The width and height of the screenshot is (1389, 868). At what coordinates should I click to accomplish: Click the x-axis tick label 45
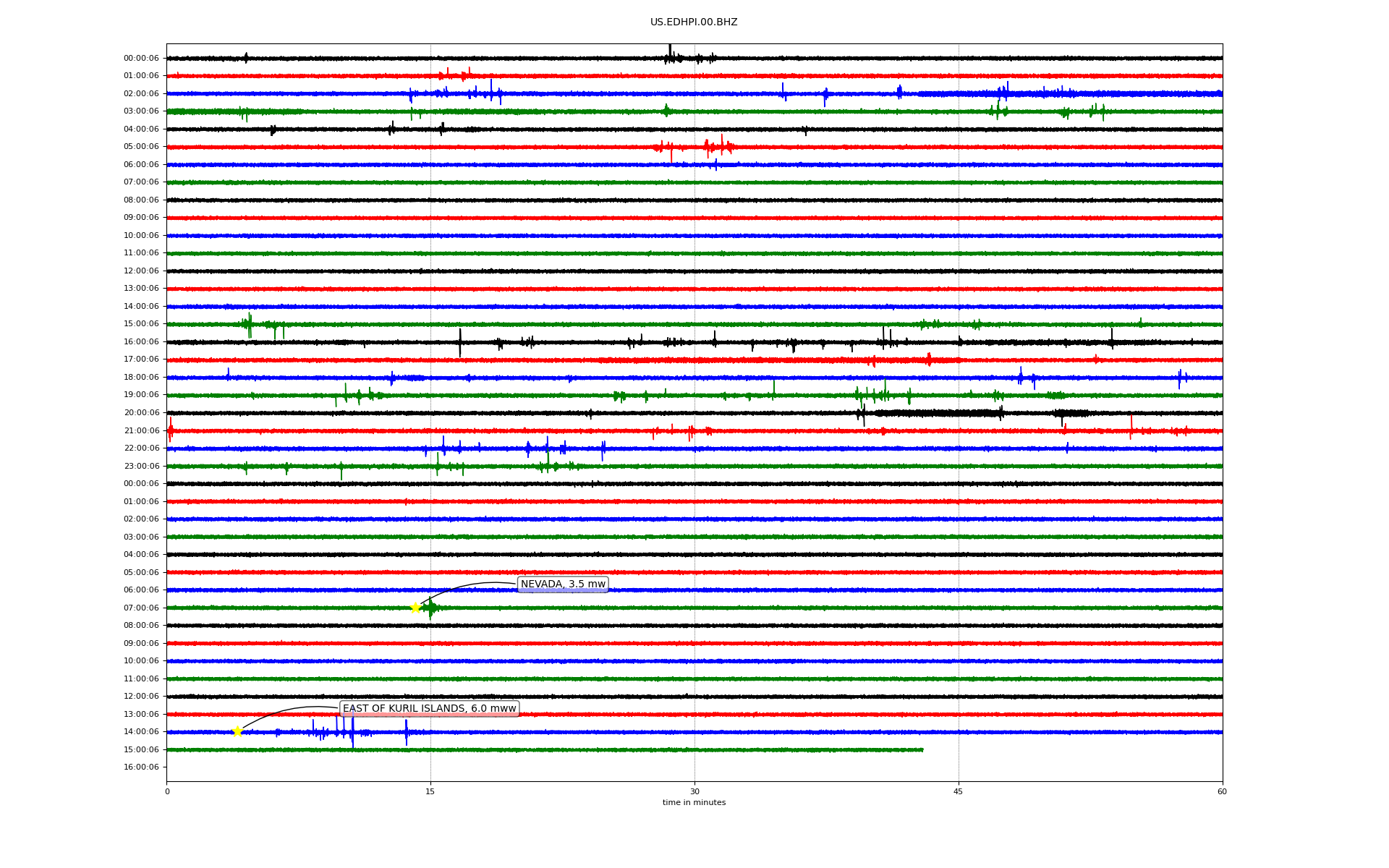click(959, 791)
